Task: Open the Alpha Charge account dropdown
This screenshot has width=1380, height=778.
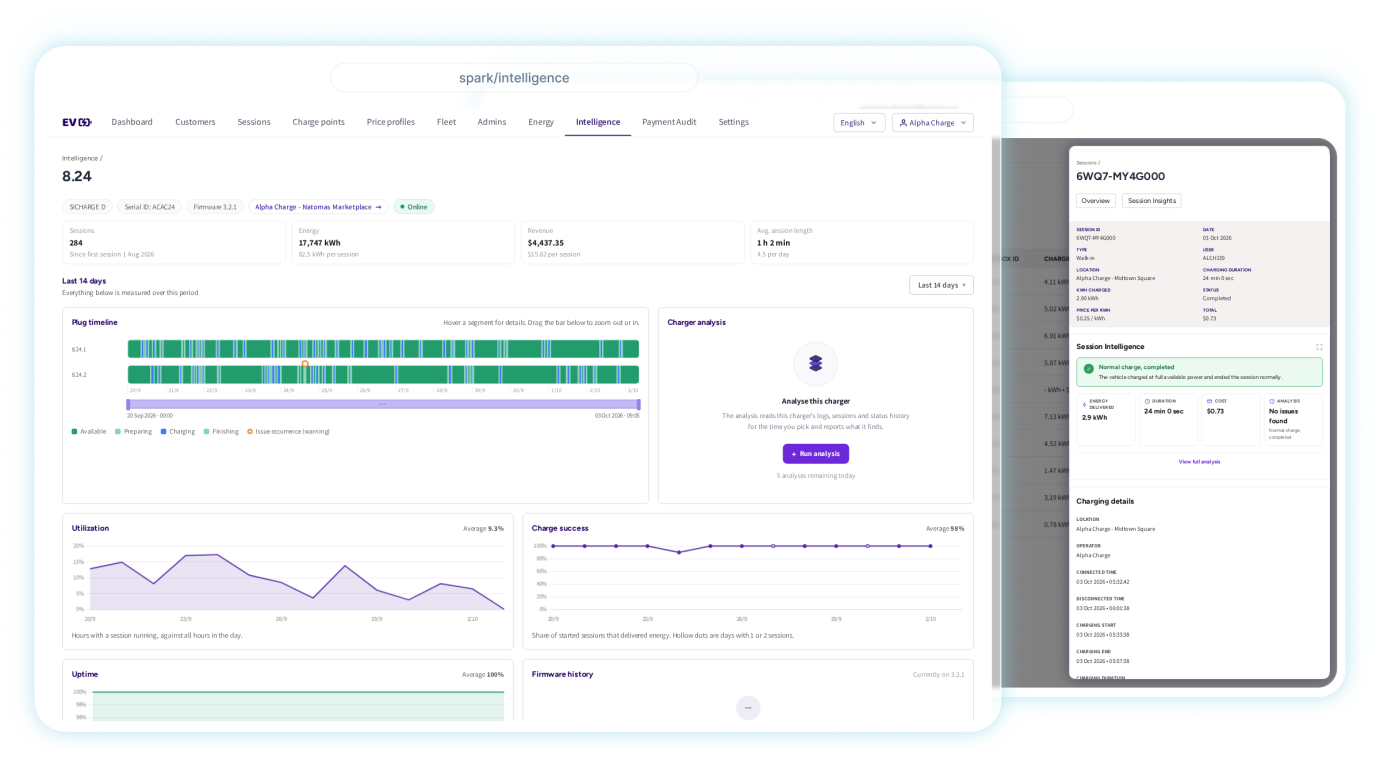Action: 932,123
